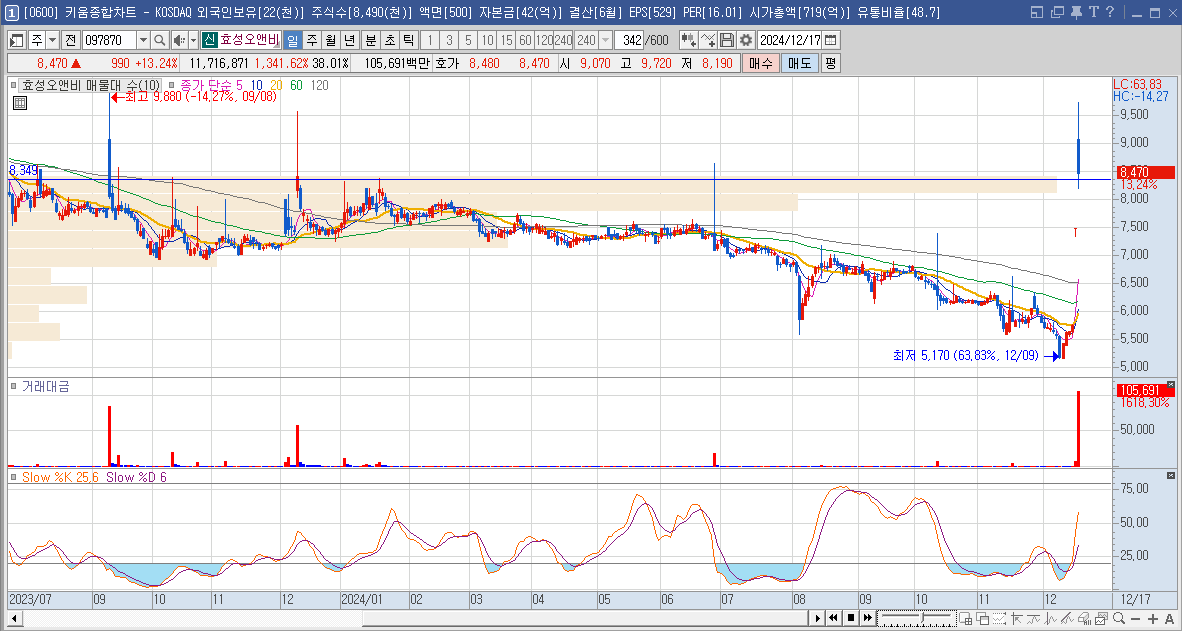The width and height of the screenshot is (1182, 631).
Task: Click the date field 2024/12/17
Action: click(x=789, y=40)
